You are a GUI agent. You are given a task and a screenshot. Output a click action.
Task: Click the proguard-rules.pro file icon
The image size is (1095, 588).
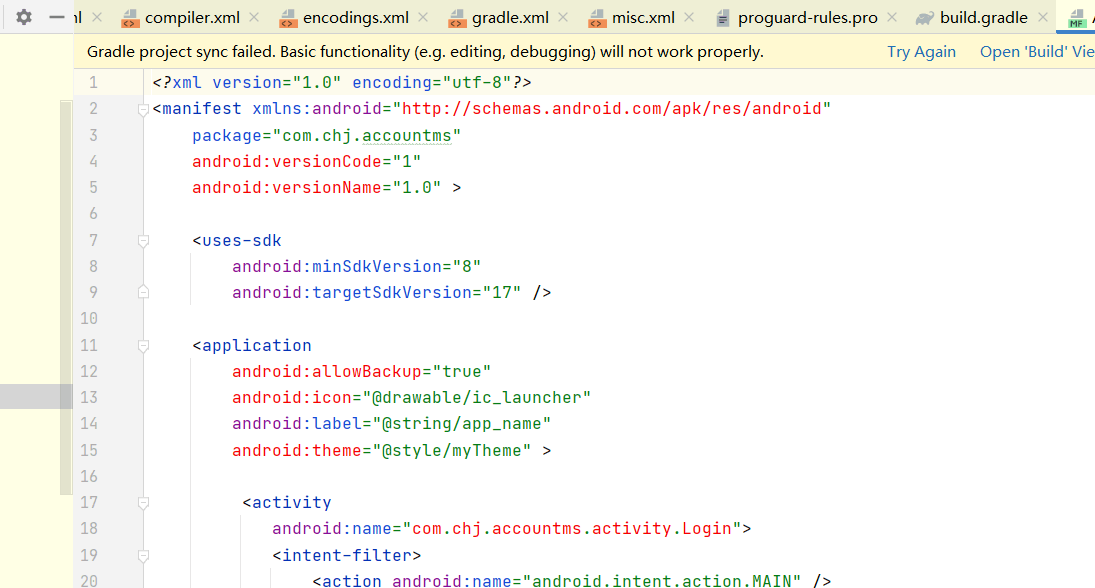723,18
